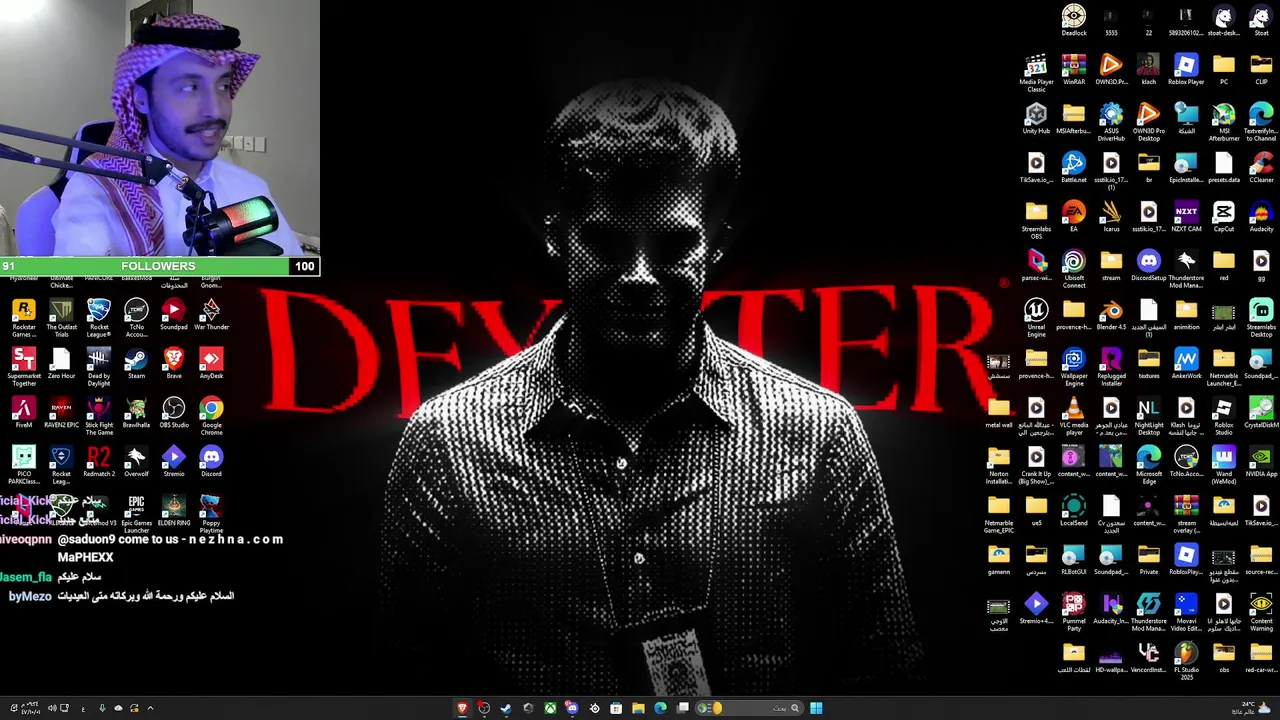This screenshot has width=1280, height=720.
Task: Open Brave browser desktop shortcut
Action: [x=174, y=363]
